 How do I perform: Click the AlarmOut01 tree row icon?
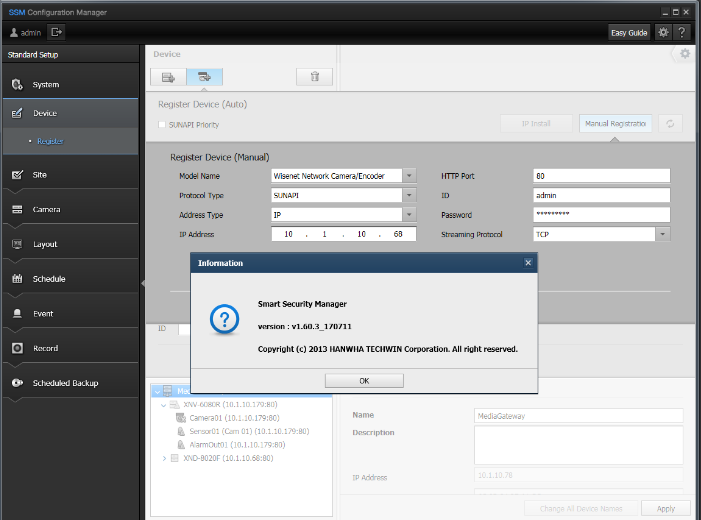click(181, 445)
